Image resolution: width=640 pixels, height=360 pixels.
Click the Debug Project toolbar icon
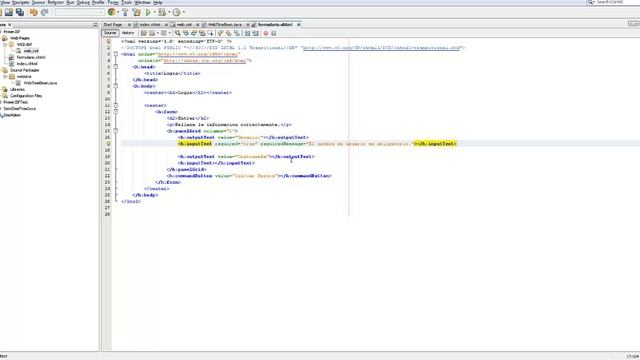pyautogui.click(x=162, y=13)
